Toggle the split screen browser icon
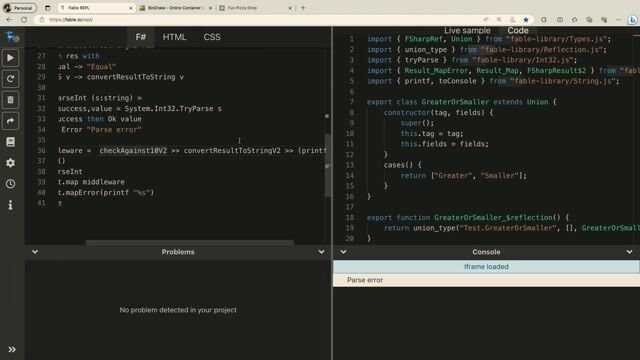The width and height of the screenshot is (640, 360). tap(560, 20)
